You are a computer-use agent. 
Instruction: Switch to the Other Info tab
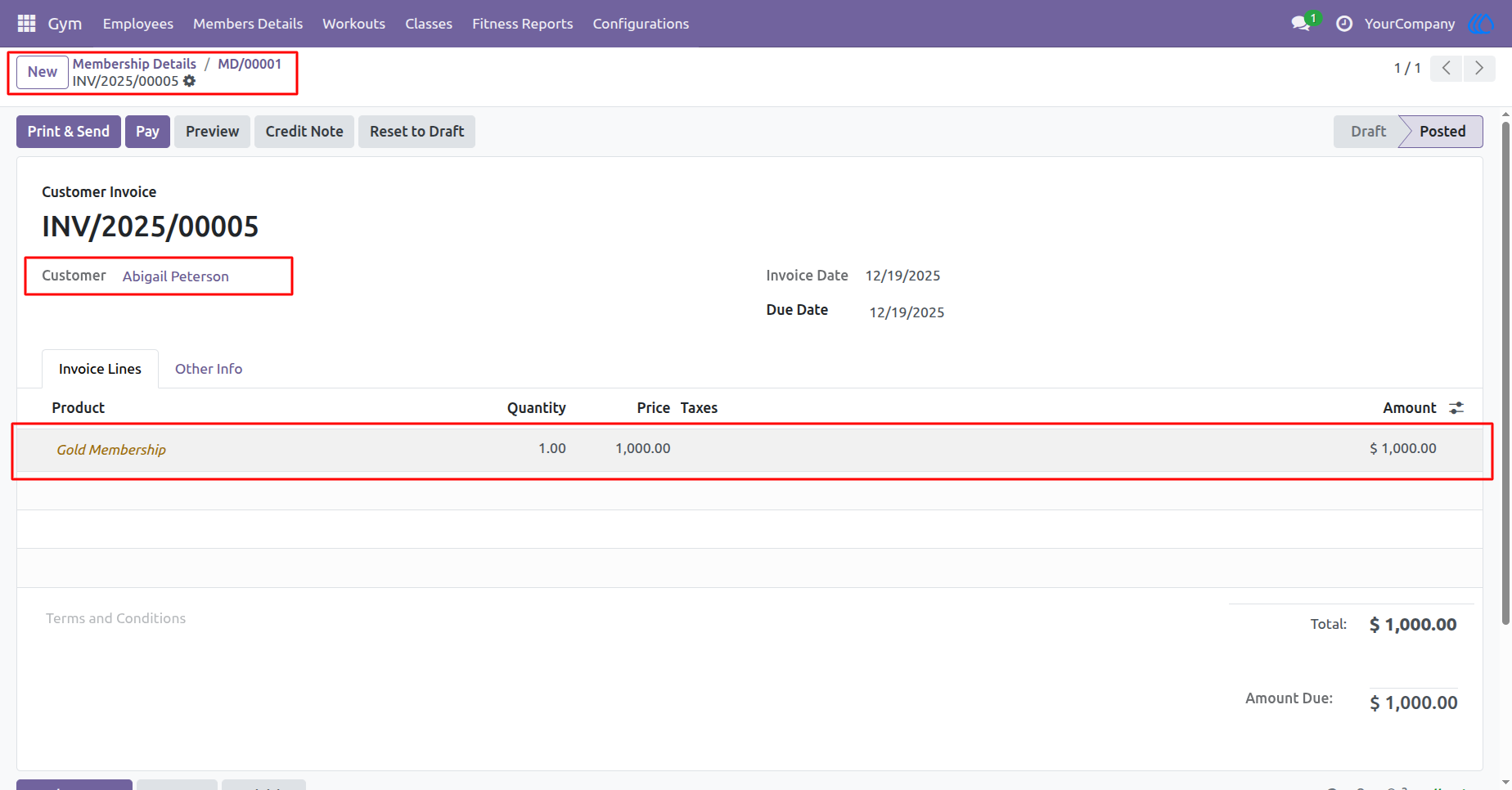[209, 369]
